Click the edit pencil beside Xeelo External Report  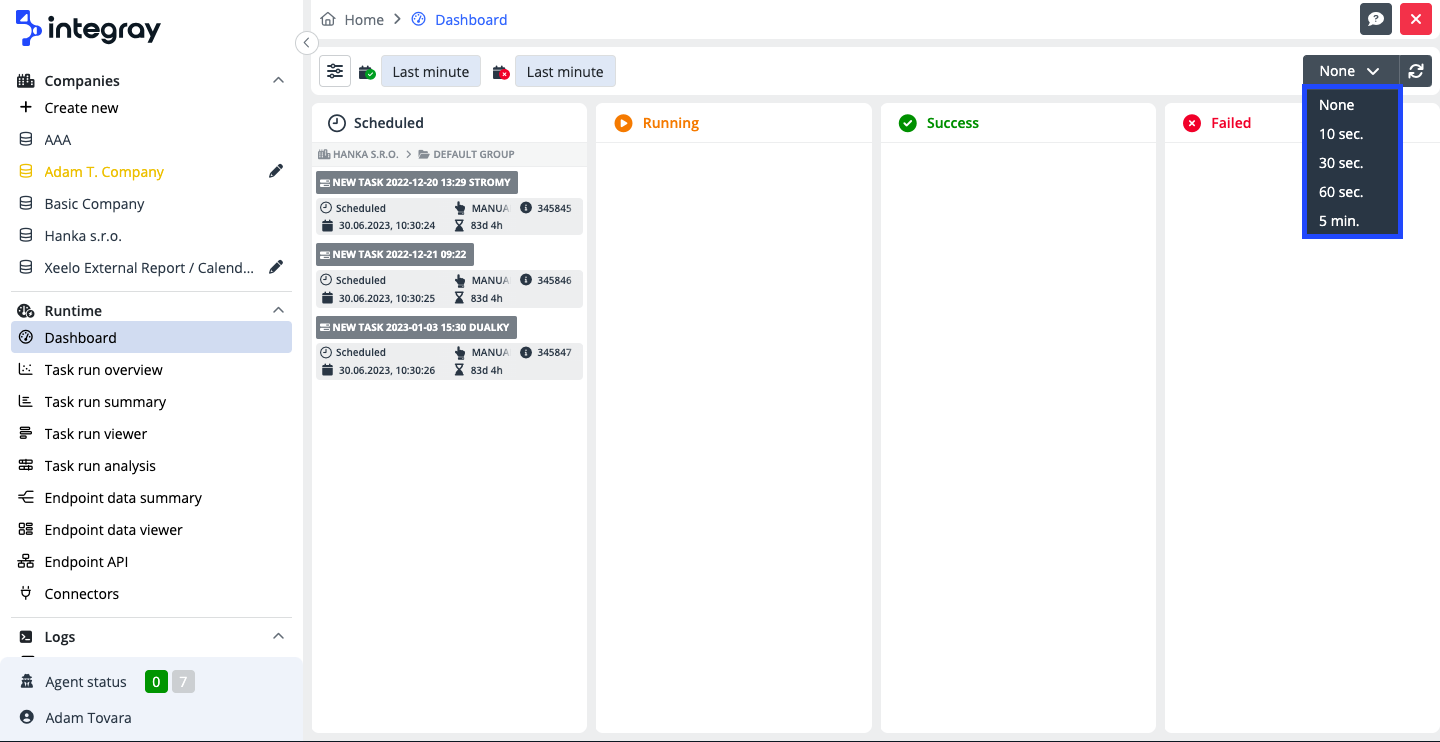point(276,268)
